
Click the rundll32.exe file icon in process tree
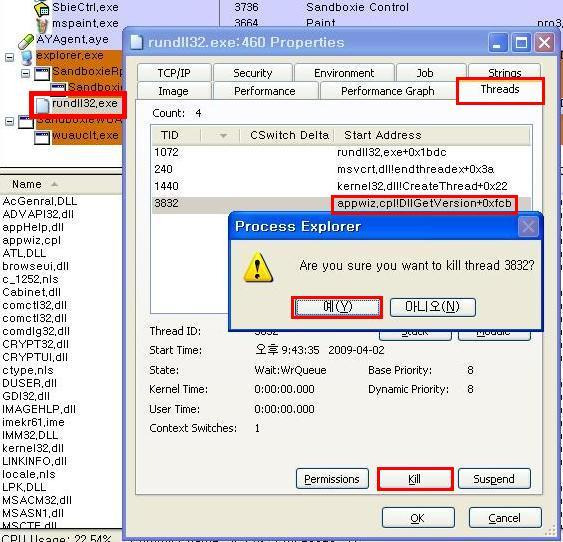(42, 105)
